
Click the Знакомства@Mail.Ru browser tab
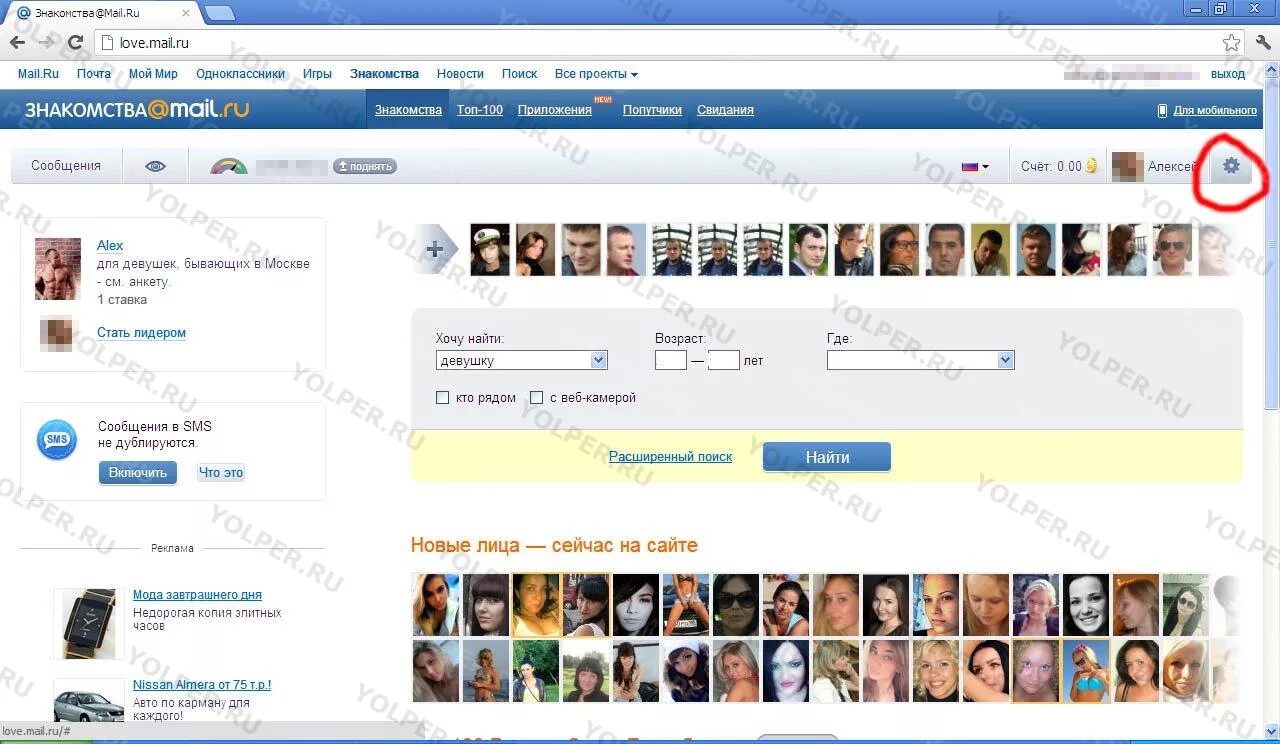105,13
